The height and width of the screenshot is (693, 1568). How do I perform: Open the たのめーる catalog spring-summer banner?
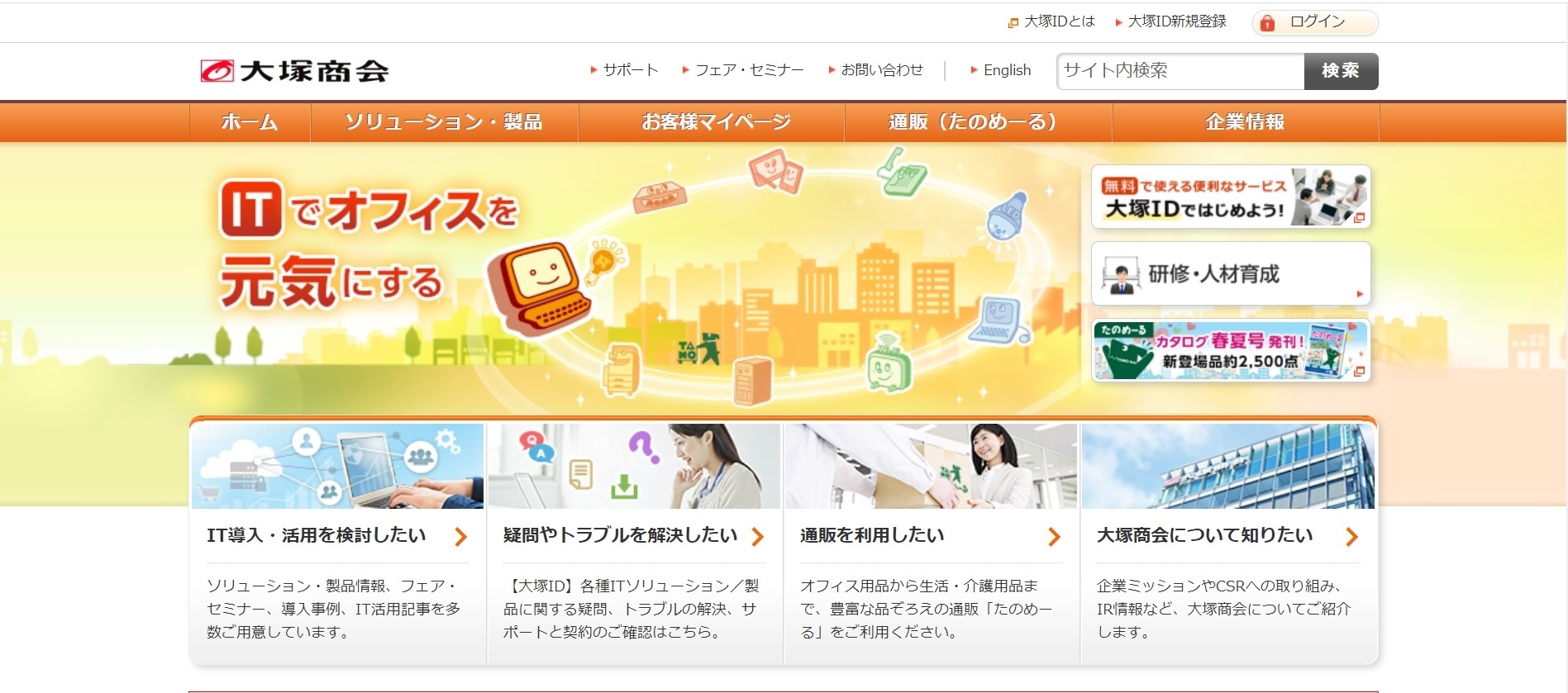pos(1231,351)
